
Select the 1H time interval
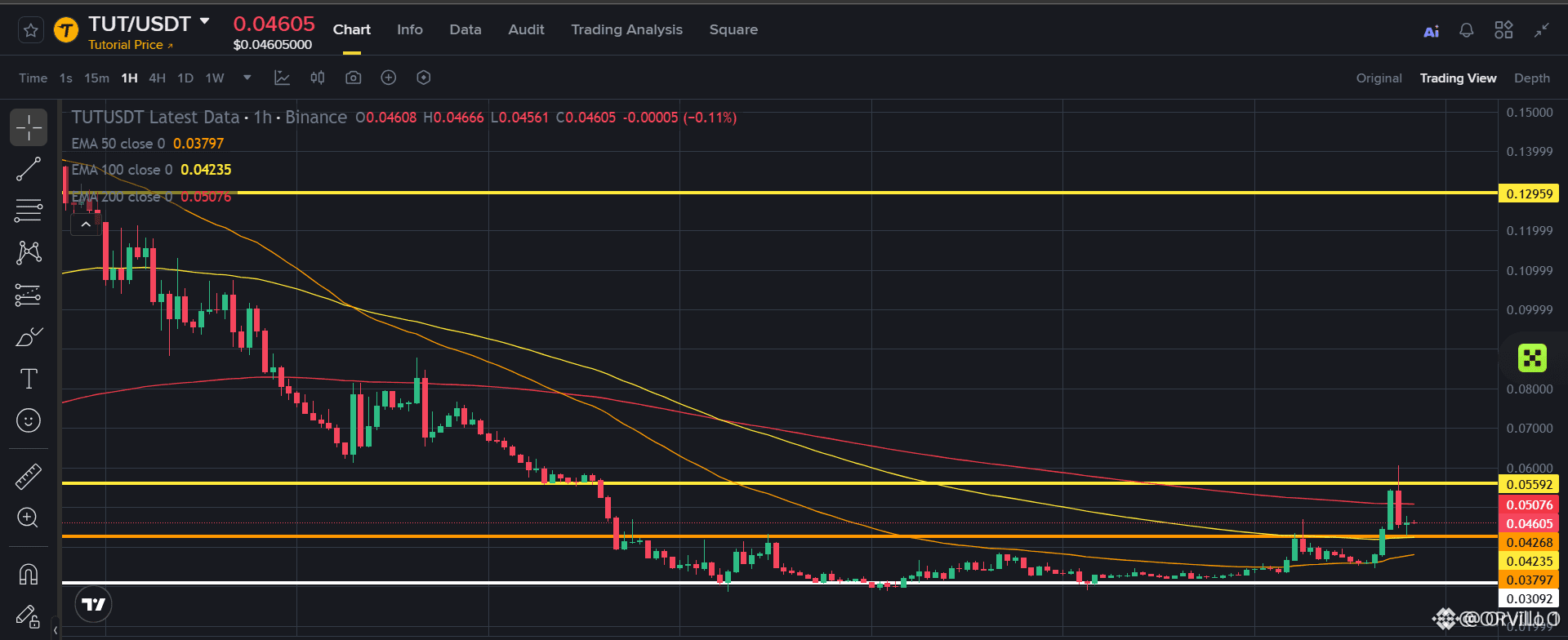coord(129,78)
